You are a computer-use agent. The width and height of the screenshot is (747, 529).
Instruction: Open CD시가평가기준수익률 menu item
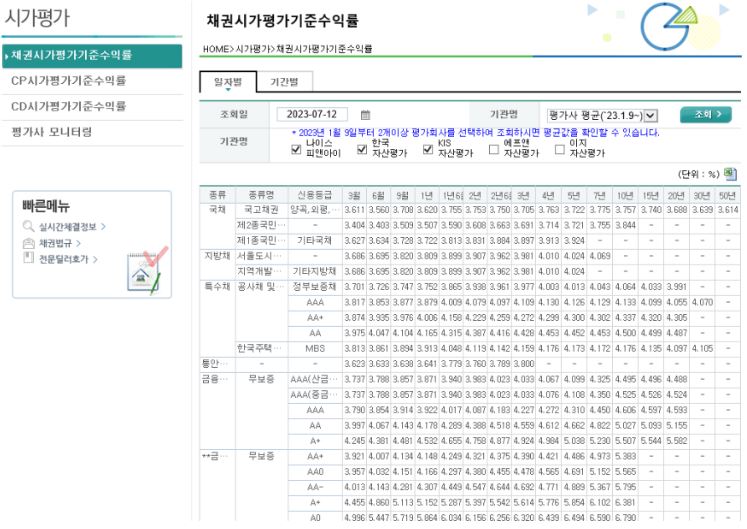point(68,106)
